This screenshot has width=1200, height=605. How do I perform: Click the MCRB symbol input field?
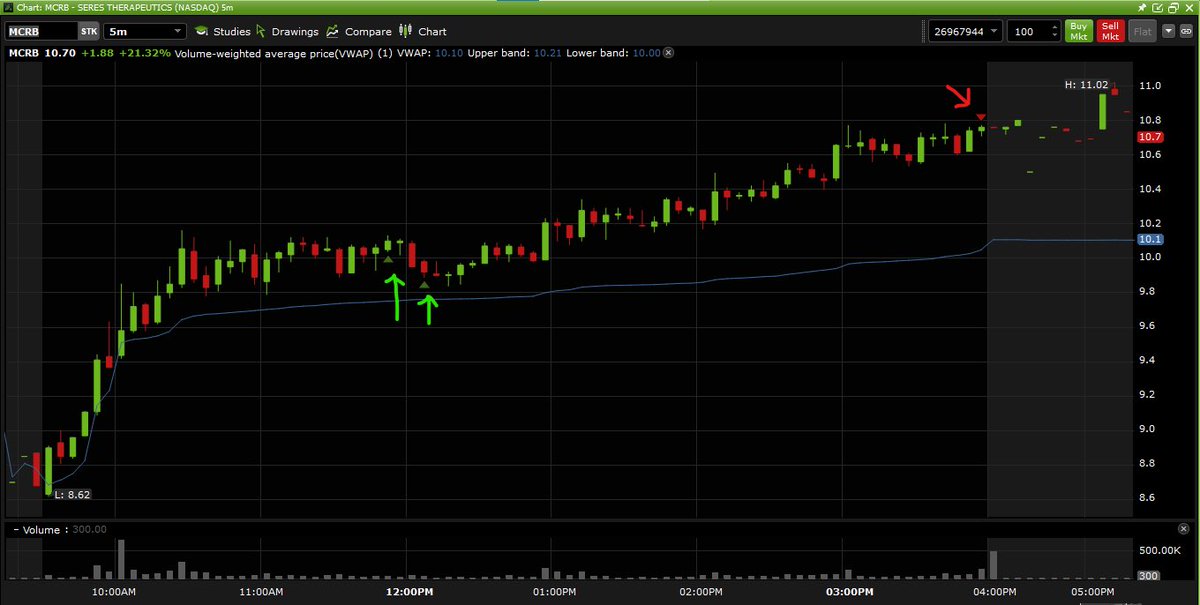click(41, 31)
